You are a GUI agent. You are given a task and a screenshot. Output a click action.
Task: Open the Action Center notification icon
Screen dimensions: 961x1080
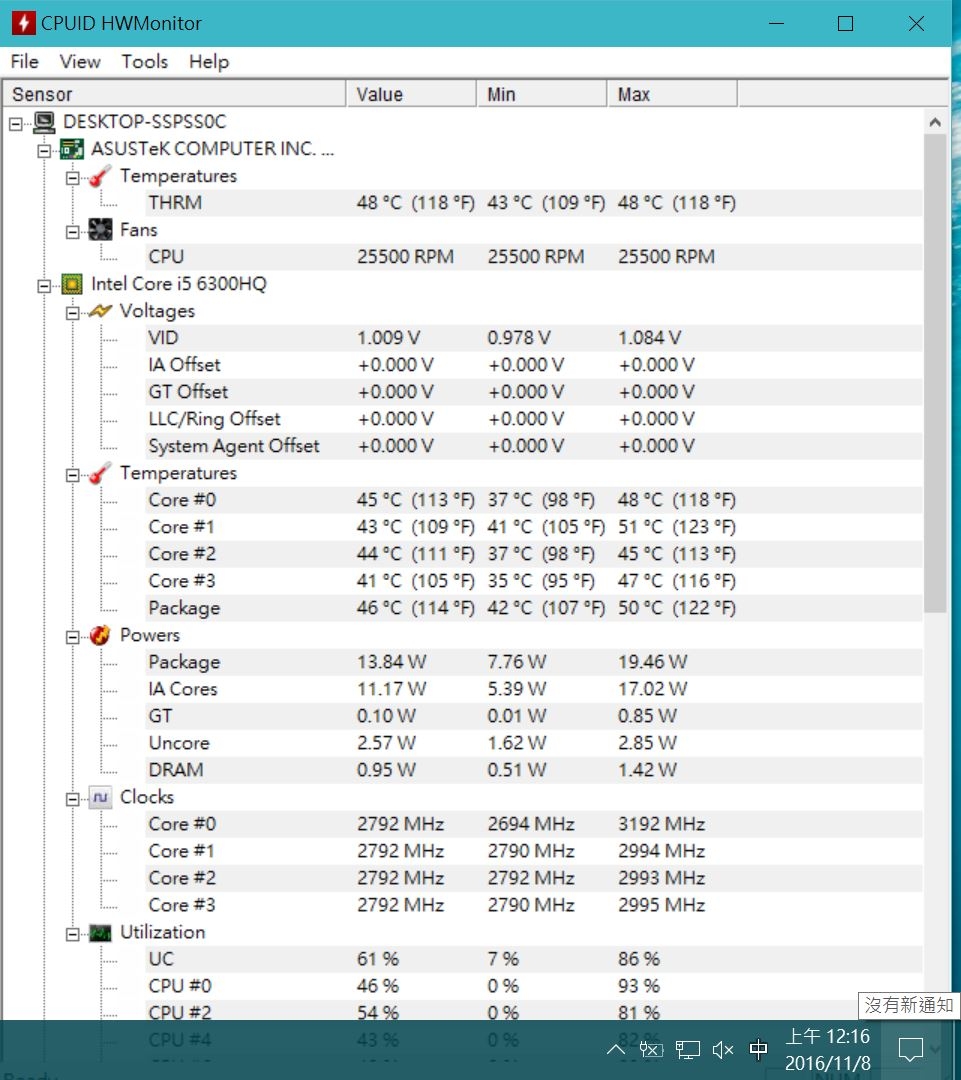[911, 1050]
